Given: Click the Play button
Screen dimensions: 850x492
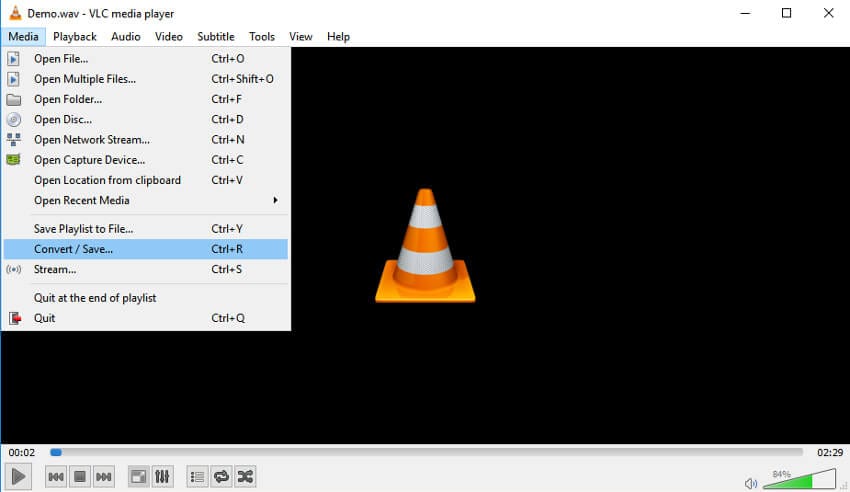Looking at the screenshot, I should click(18, 477).
